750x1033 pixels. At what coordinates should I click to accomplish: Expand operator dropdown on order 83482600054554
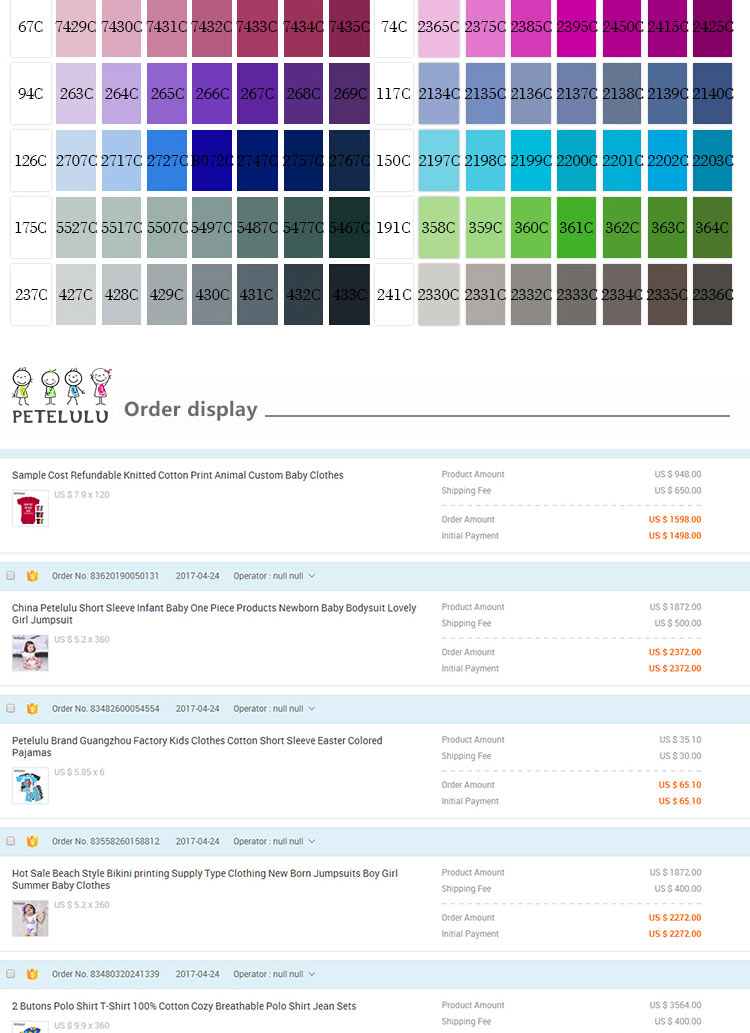[x=312, y=709]
